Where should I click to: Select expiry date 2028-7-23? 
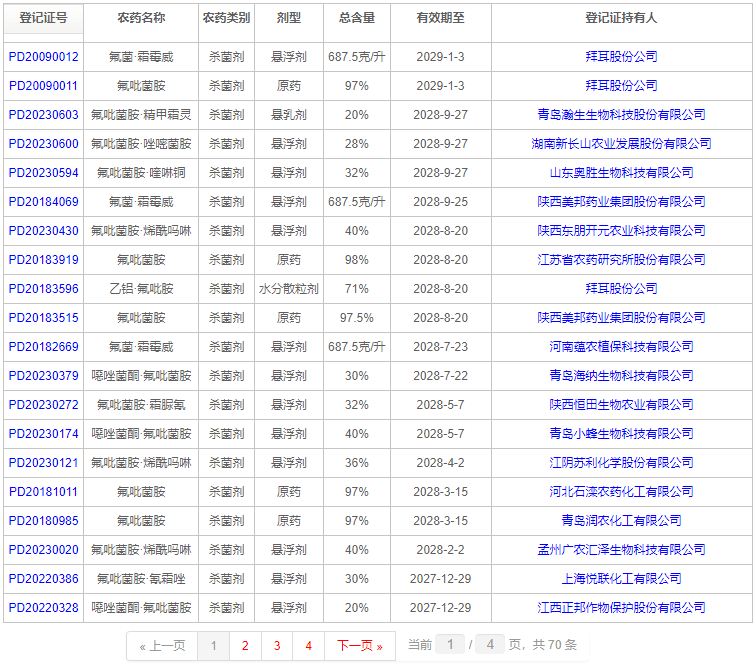[441, 347]
